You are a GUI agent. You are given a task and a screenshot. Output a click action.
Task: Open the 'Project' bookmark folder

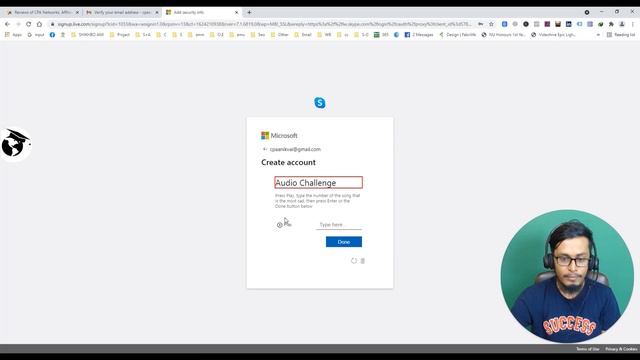pos(120,35)
